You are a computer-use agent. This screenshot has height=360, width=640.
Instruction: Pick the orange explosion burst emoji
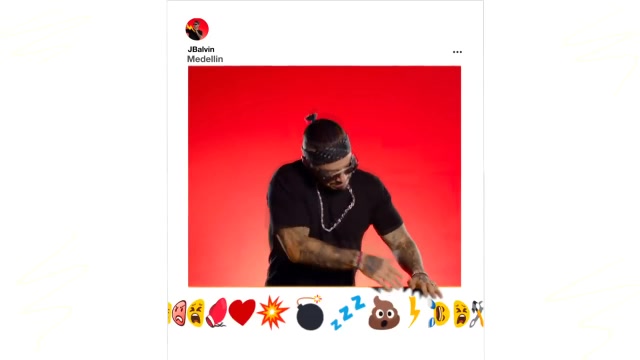click(x=273, y=313)
